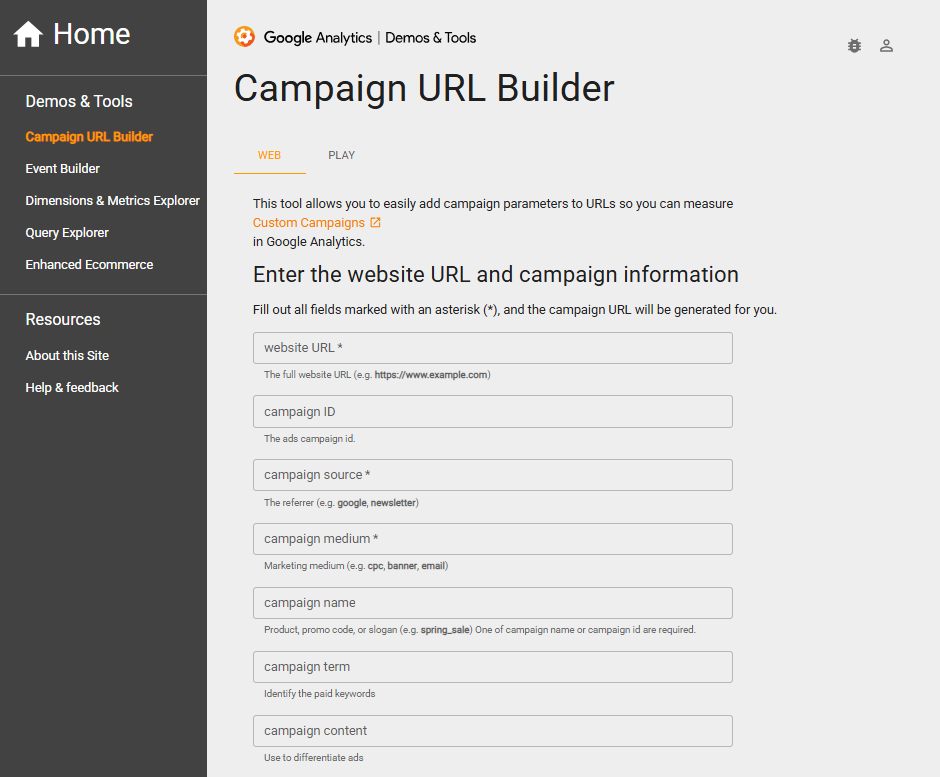This screenshot has width=940, height=777.
Task: Focus the website URL input field
Action: 493,348
